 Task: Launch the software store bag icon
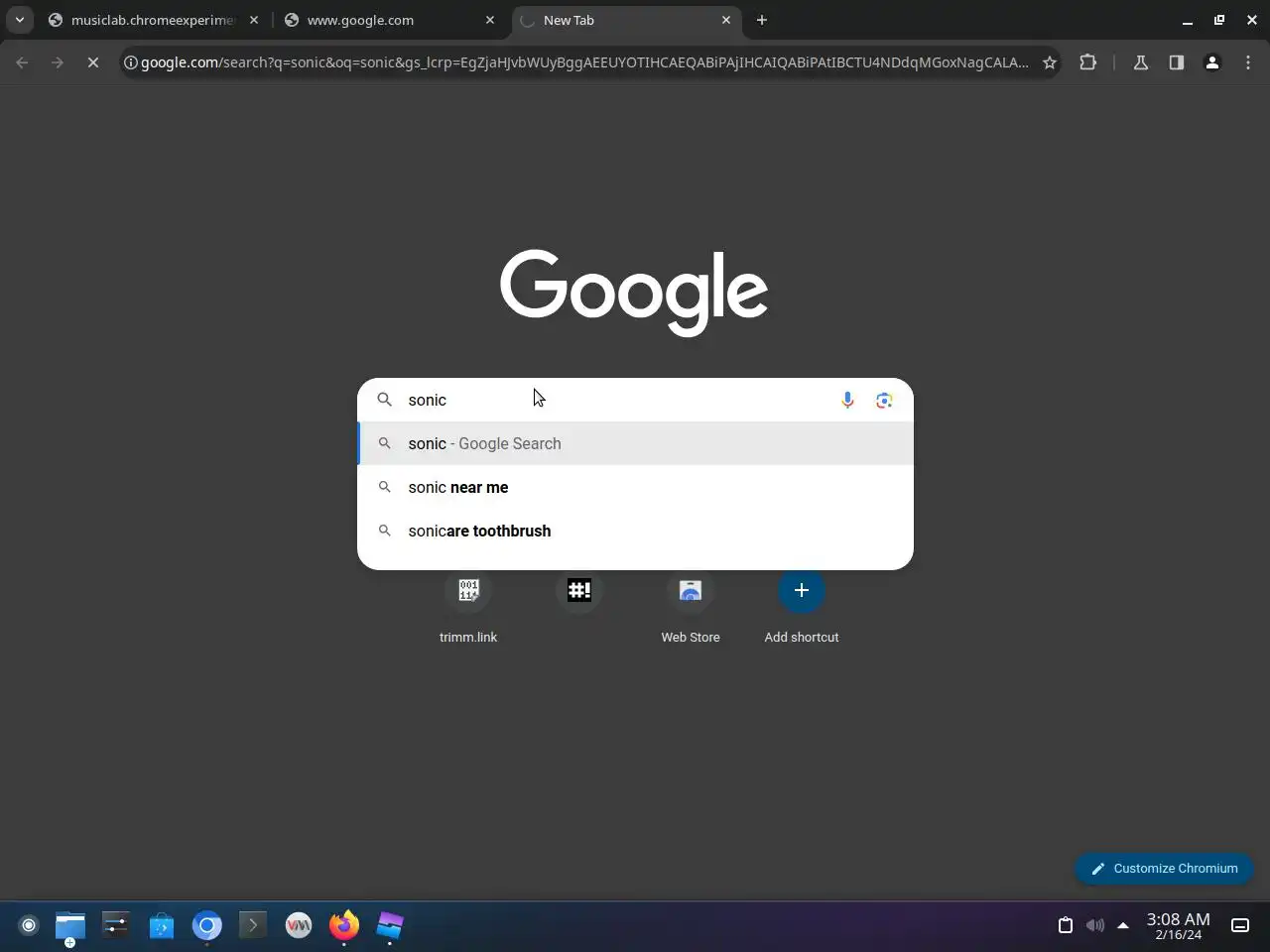coord(162,925)
